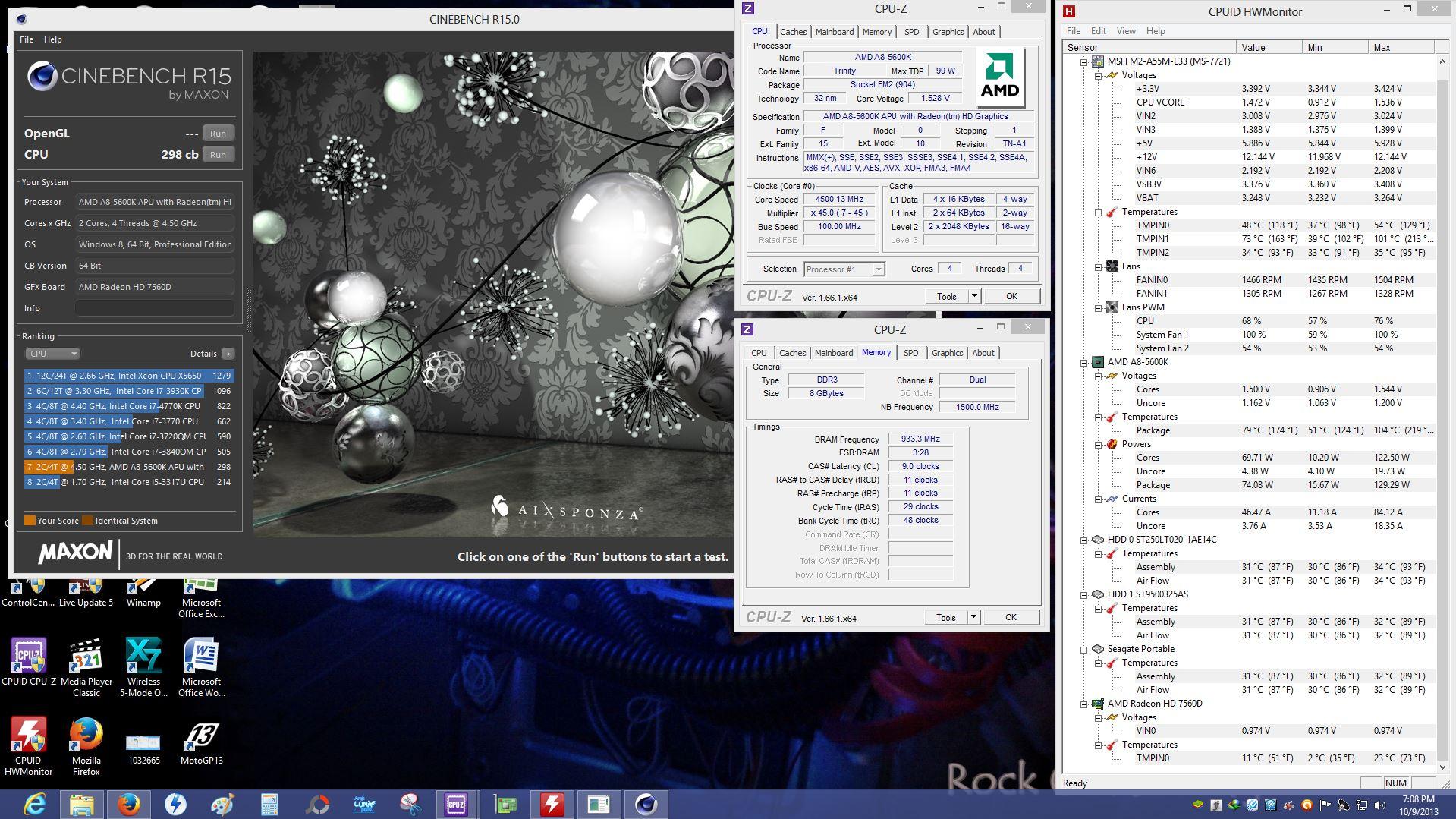Collapse the Powers node in HWMonitor

(x=1098, y=444)
